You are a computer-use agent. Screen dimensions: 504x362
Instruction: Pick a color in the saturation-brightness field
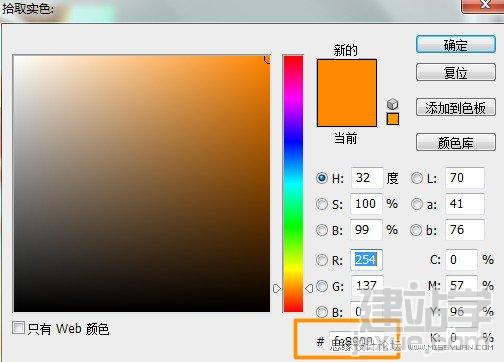(x=142, y=183)
